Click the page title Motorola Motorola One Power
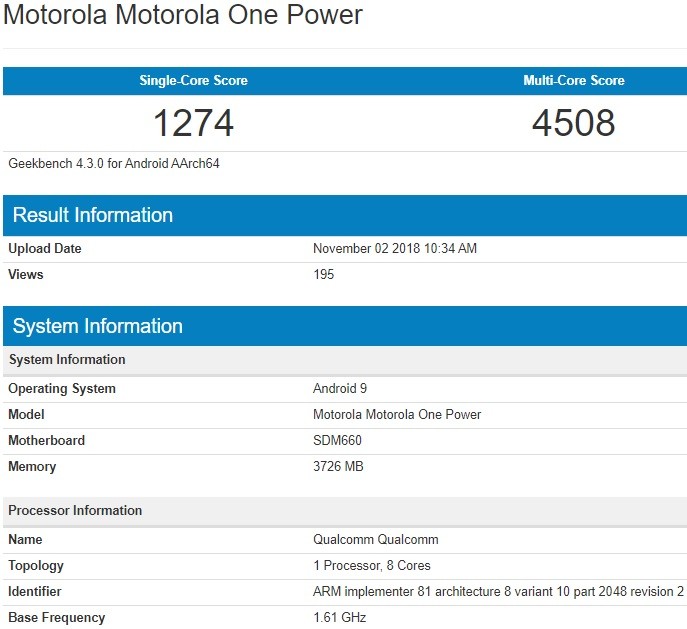The width and height of the screenshot is (687, 629). click(x=183, y=15)
